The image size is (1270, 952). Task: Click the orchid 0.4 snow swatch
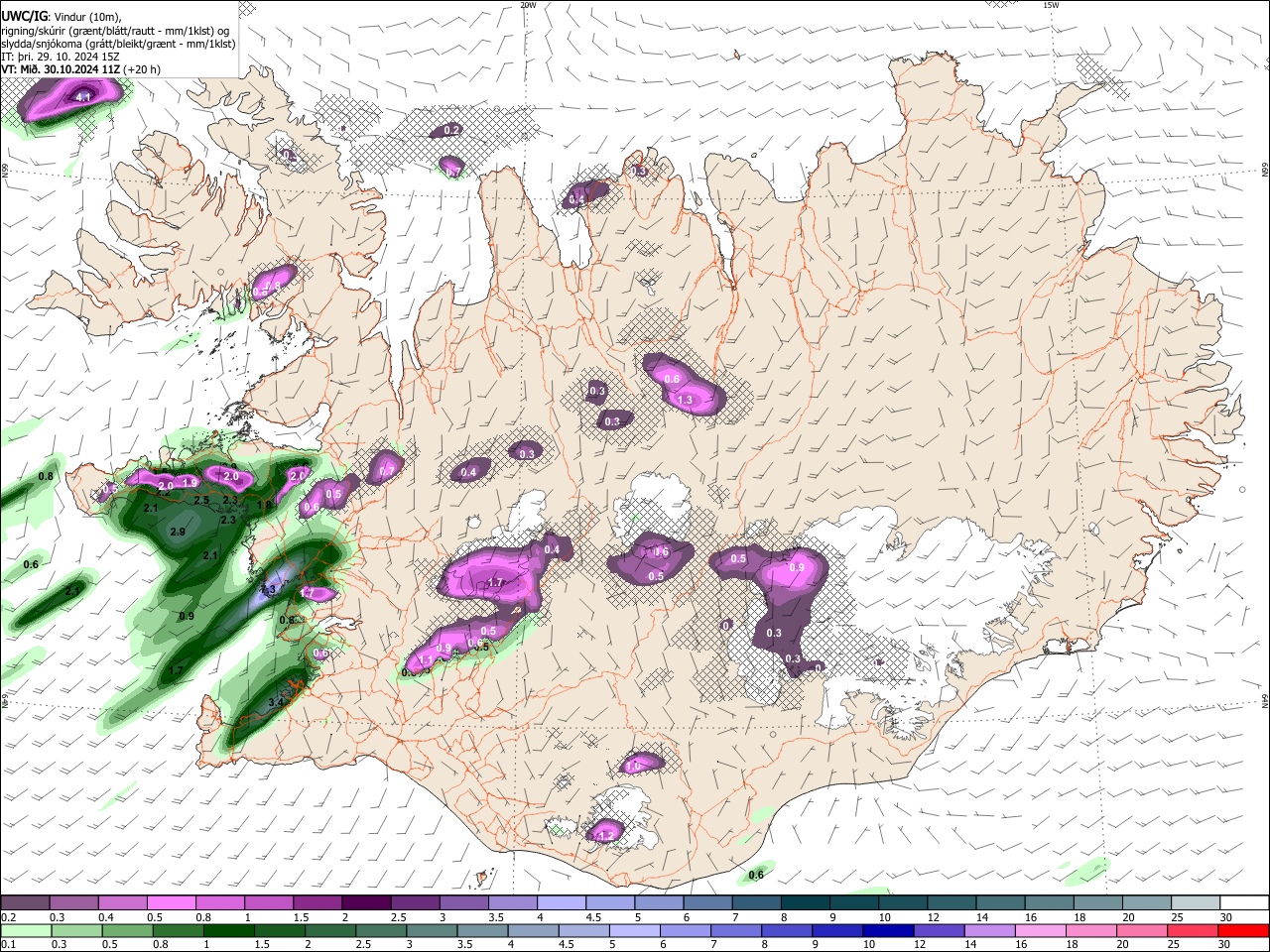(x=122, y=903)
